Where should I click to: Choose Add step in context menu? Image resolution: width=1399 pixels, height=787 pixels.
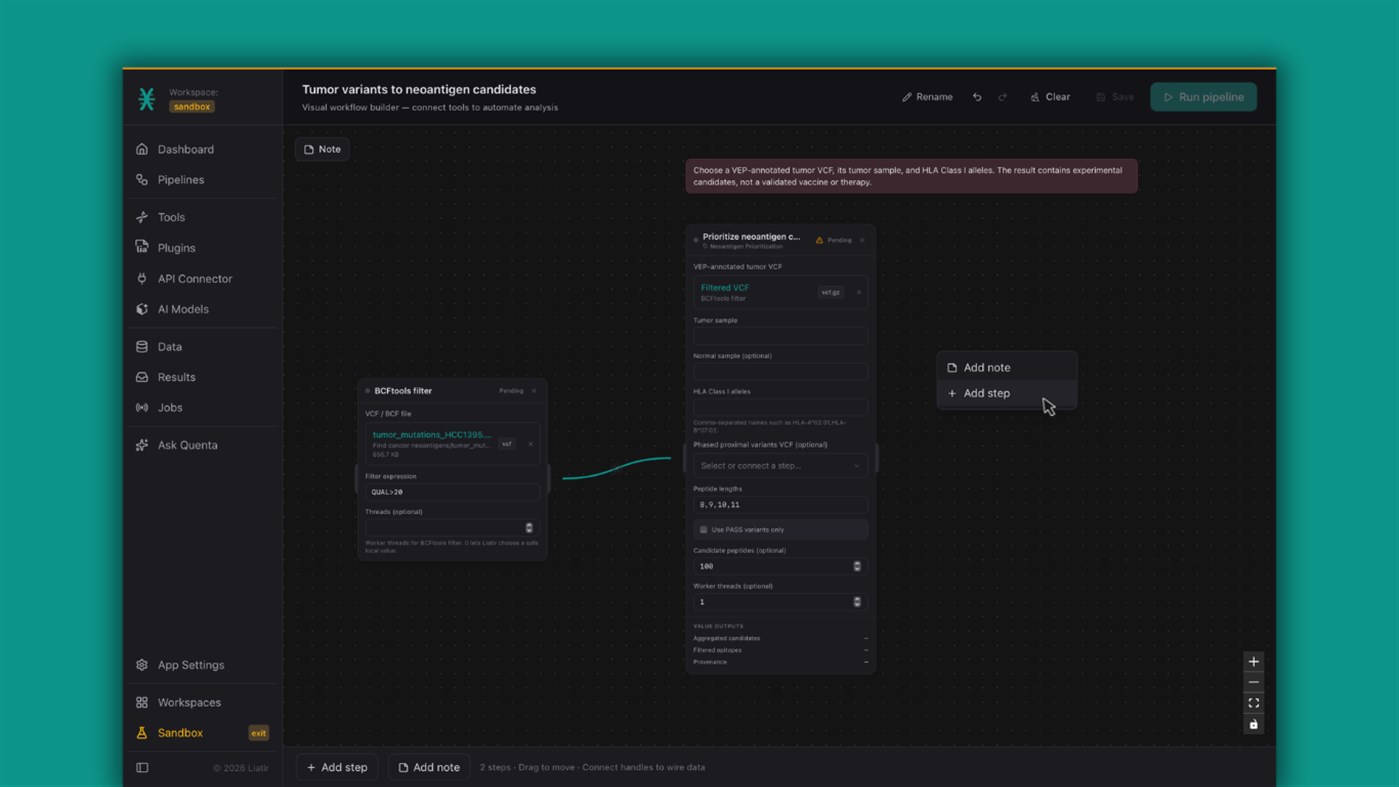point(1007,393)
